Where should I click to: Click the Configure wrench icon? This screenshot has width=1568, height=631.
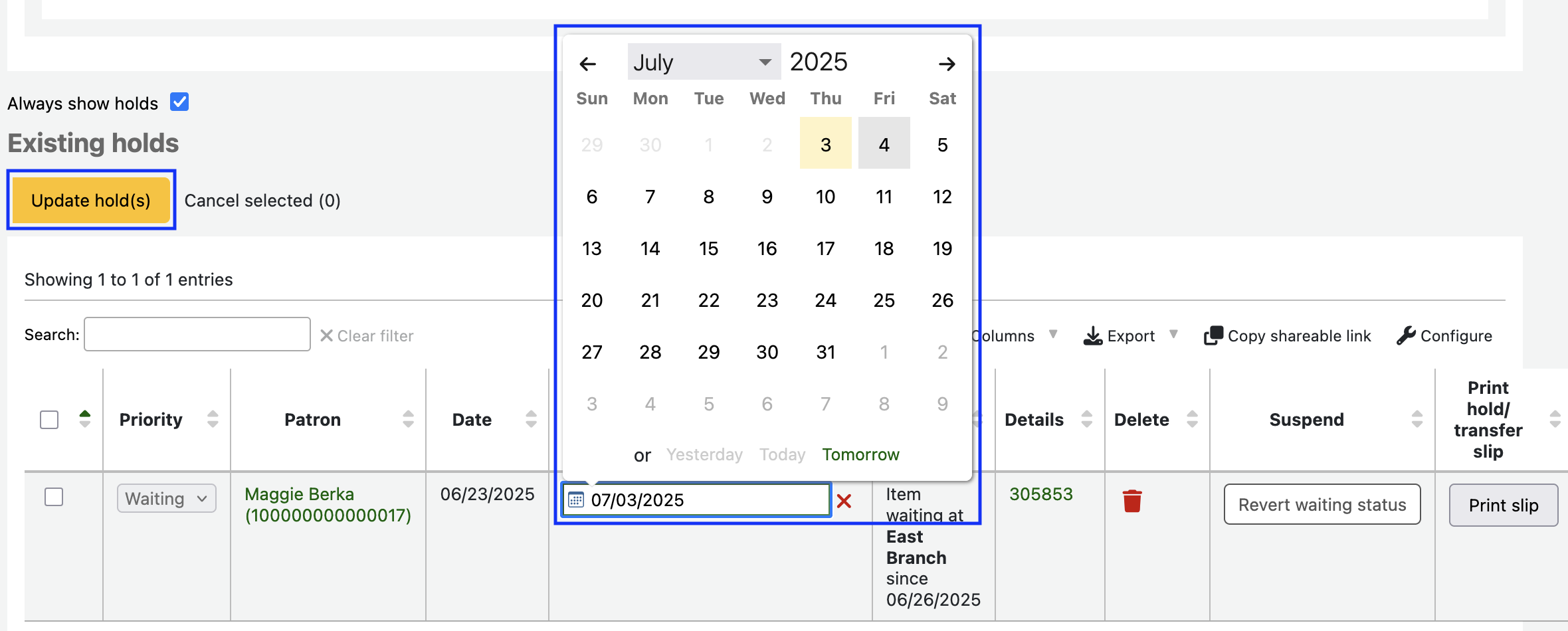pos(1405,336)
